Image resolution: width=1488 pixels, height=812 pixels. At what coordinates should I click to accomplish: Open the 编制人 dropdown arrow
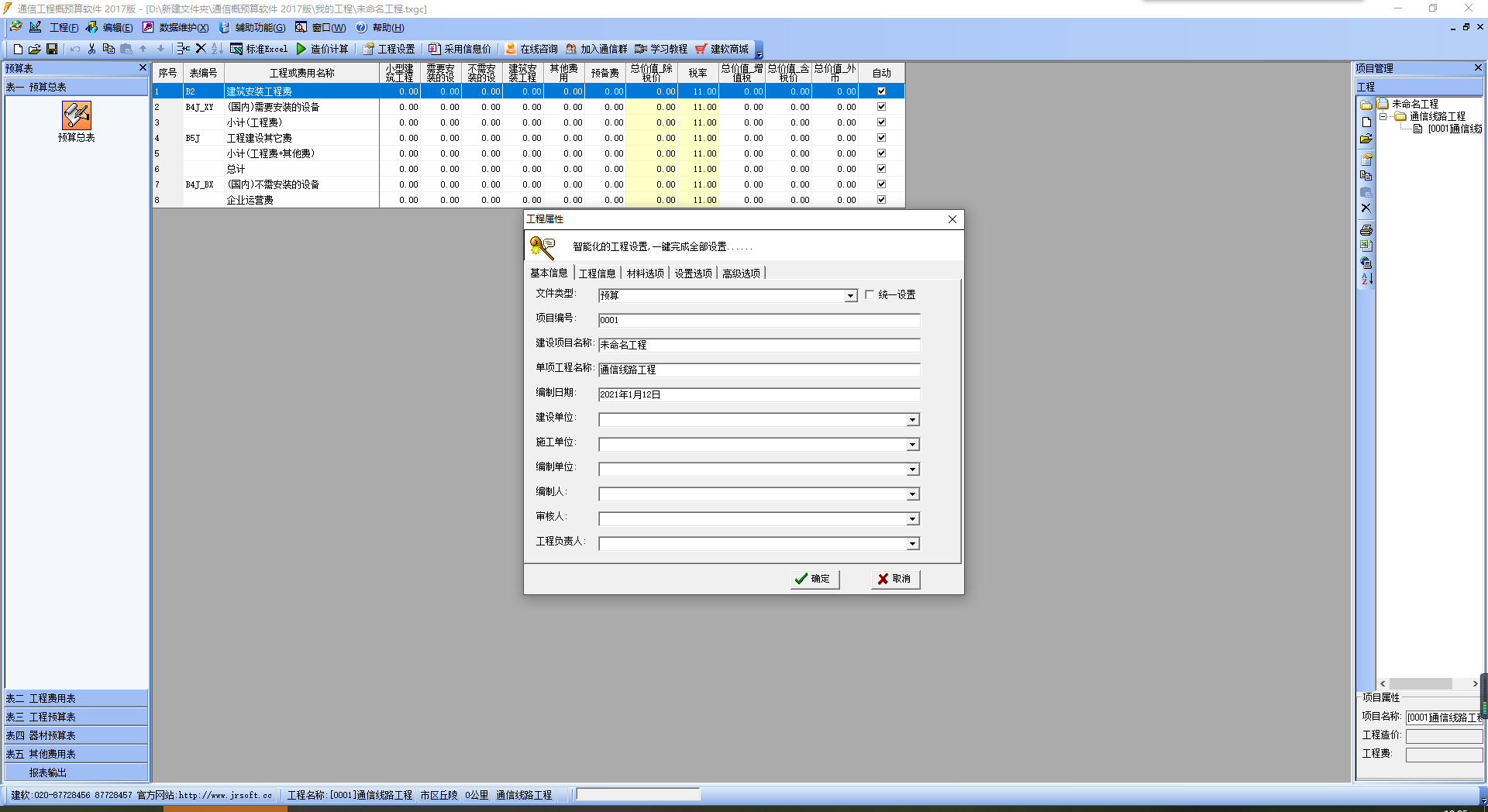[x=913, y=494]
